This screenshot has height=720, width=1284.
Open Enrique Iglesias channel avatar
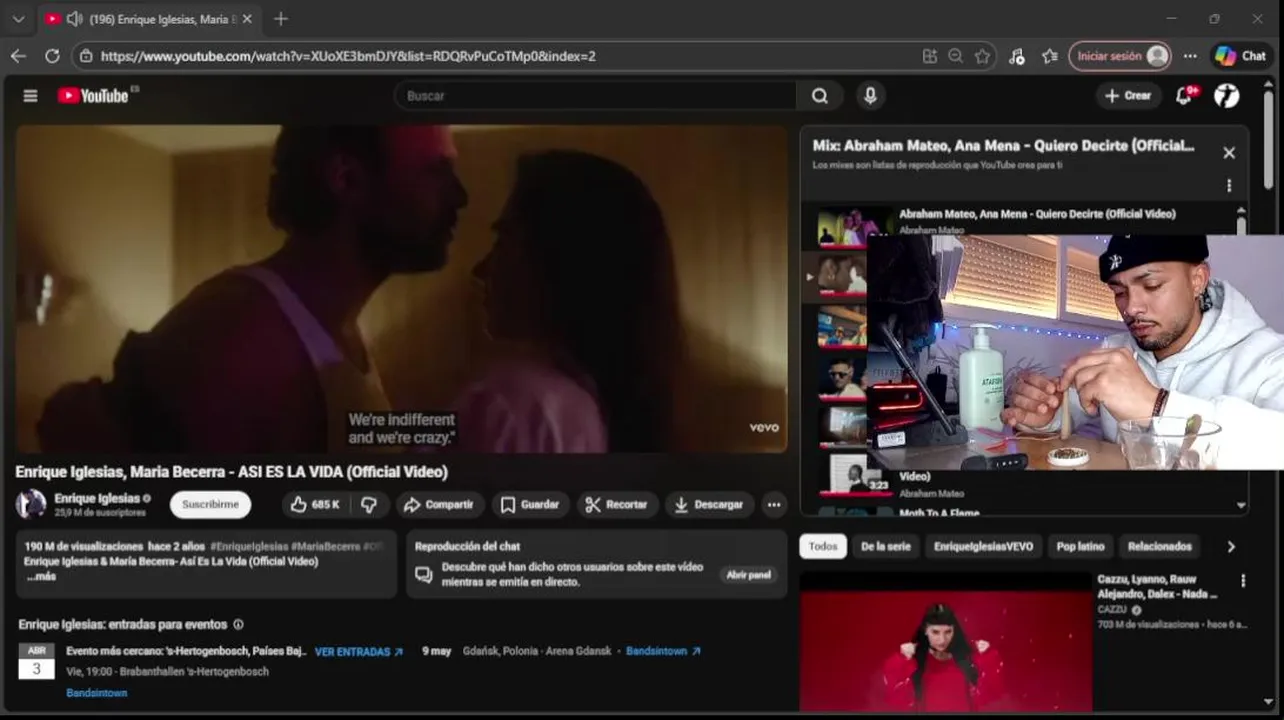[31, 504]
